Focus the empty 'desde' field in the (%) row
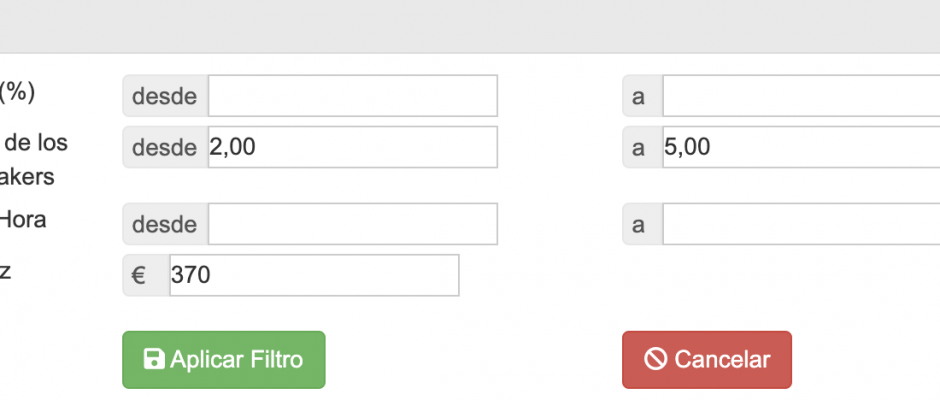The height and width of the screenshot is (400, 940). [352, 96]
